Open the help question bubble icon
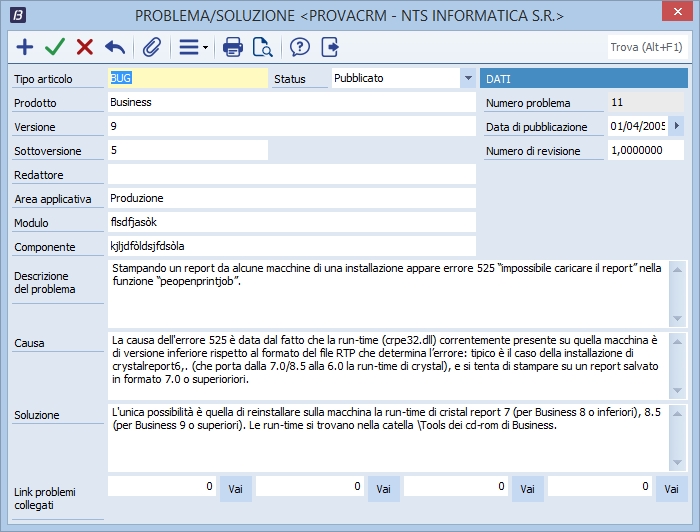This screenshot has width=700, height=532. point(300,47)
